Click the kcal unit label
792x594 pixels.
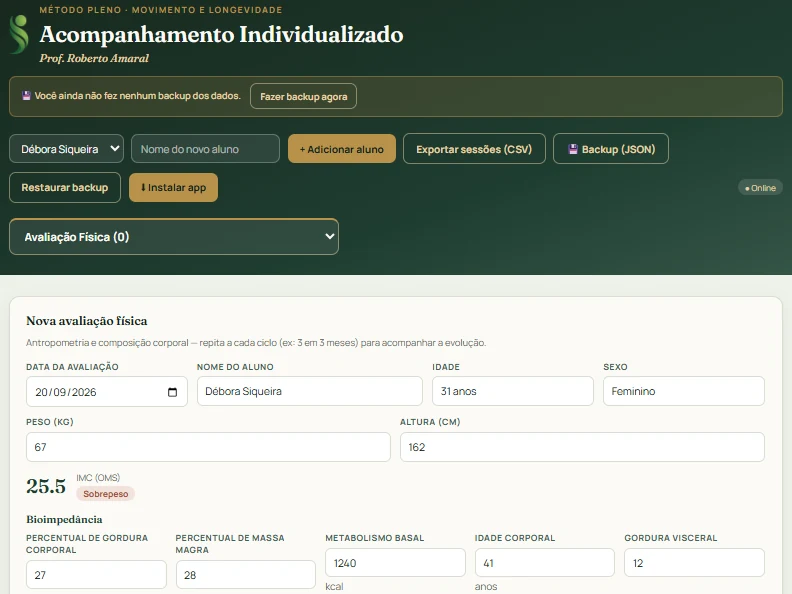[334, 586]
